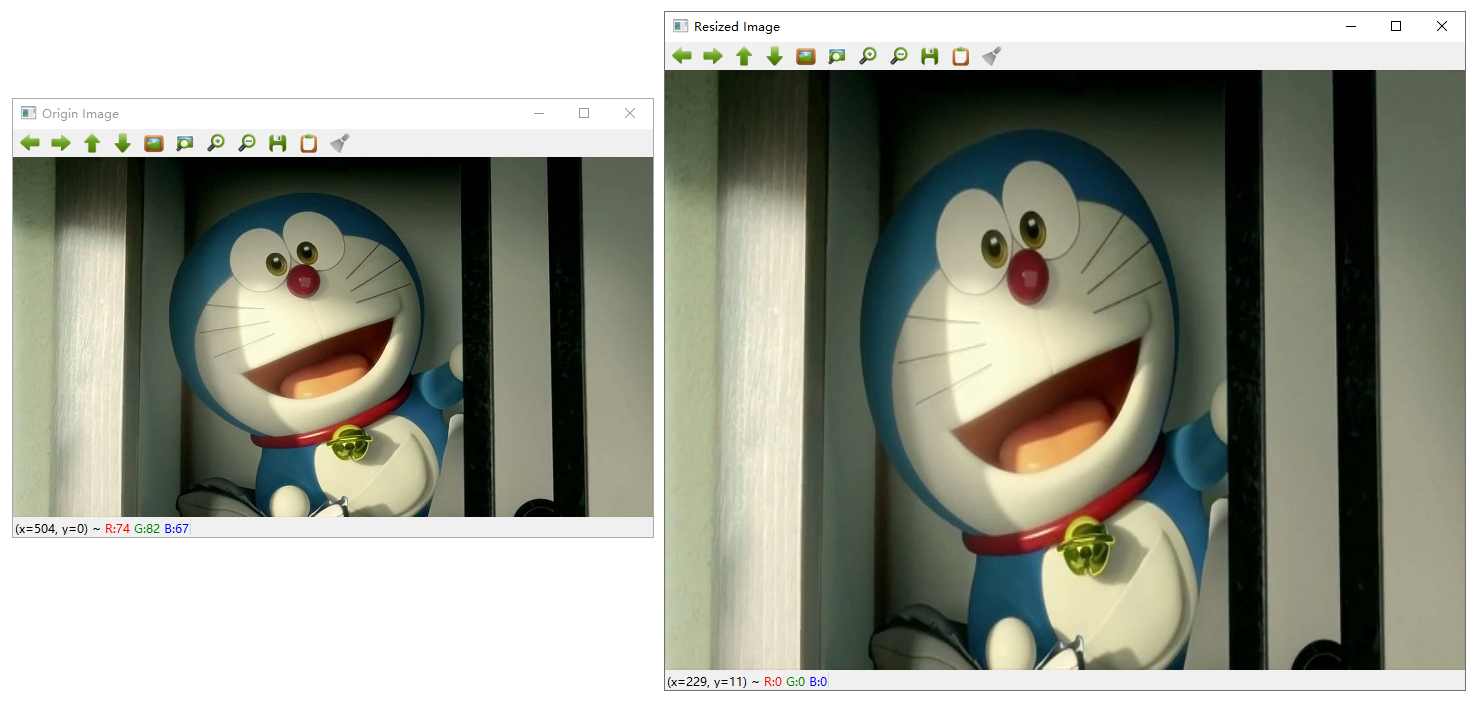Zoom in on the Origin Image window
This screenshot has width=1478, height=708.
pos(215,143)
